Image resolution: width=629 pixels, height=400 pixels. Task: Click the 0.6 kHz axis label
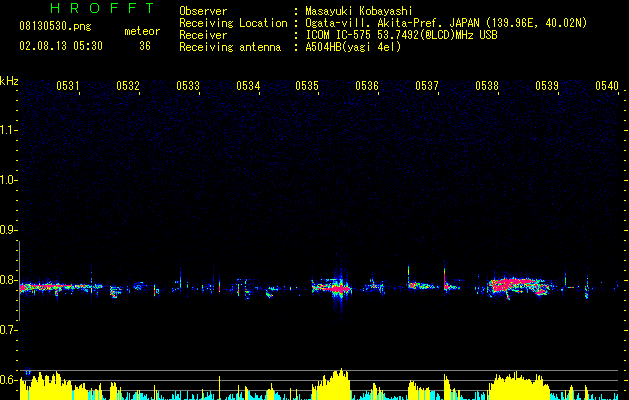click(8, 380)
